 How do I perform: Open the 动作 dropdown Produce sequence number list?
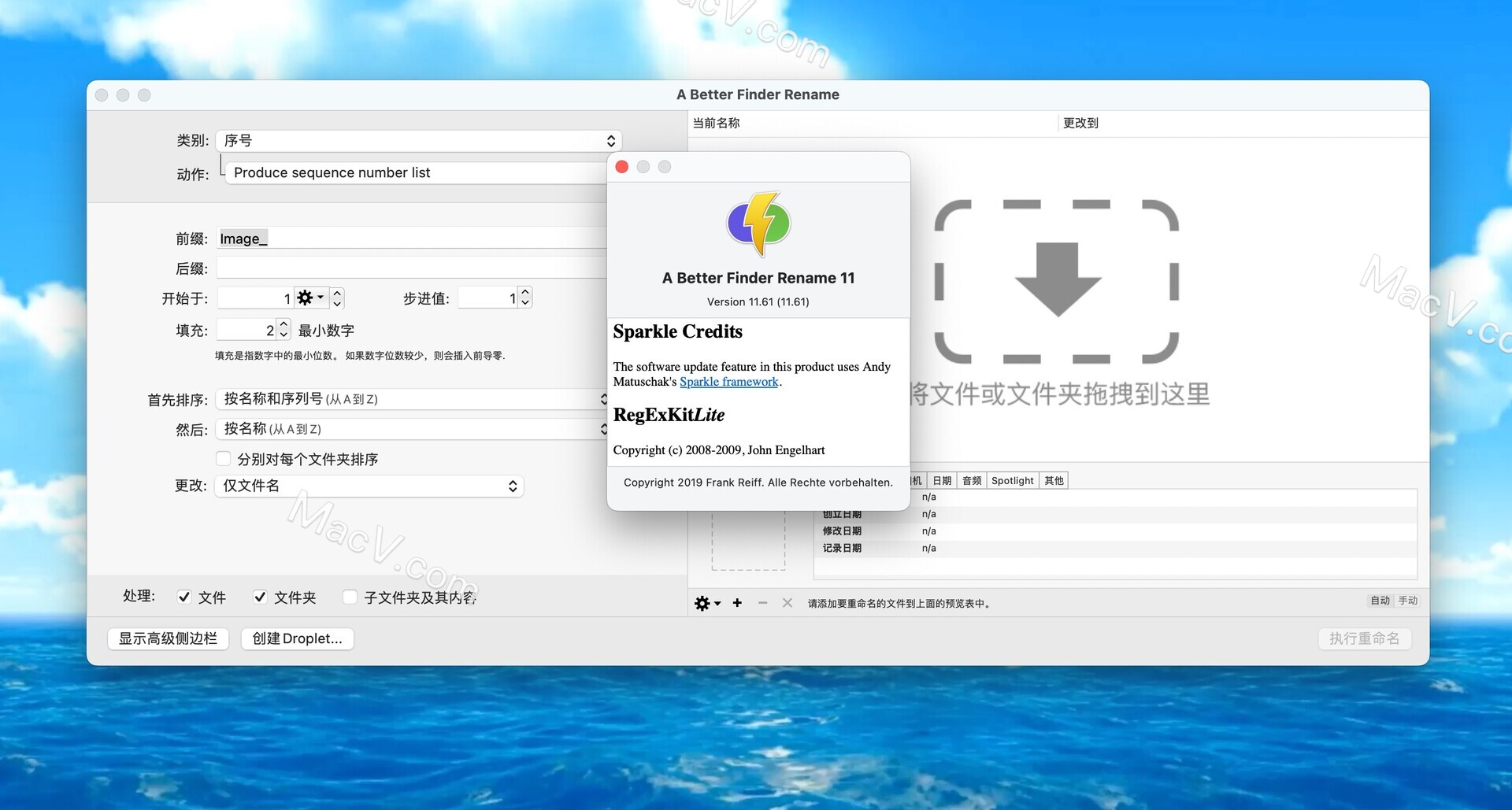[417, 172]
